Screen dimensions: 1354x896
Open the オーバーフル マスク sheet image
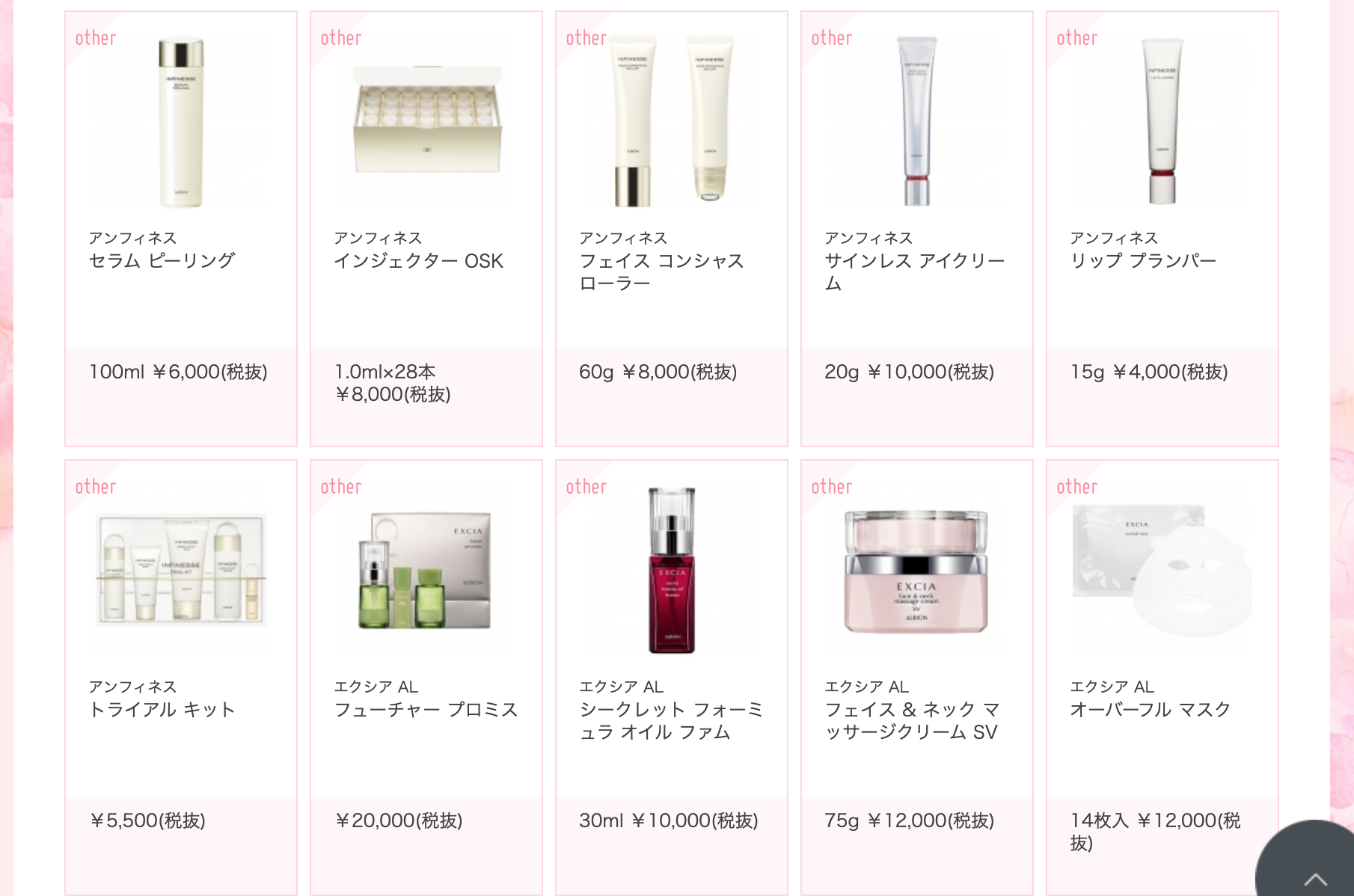(1162, 570)
